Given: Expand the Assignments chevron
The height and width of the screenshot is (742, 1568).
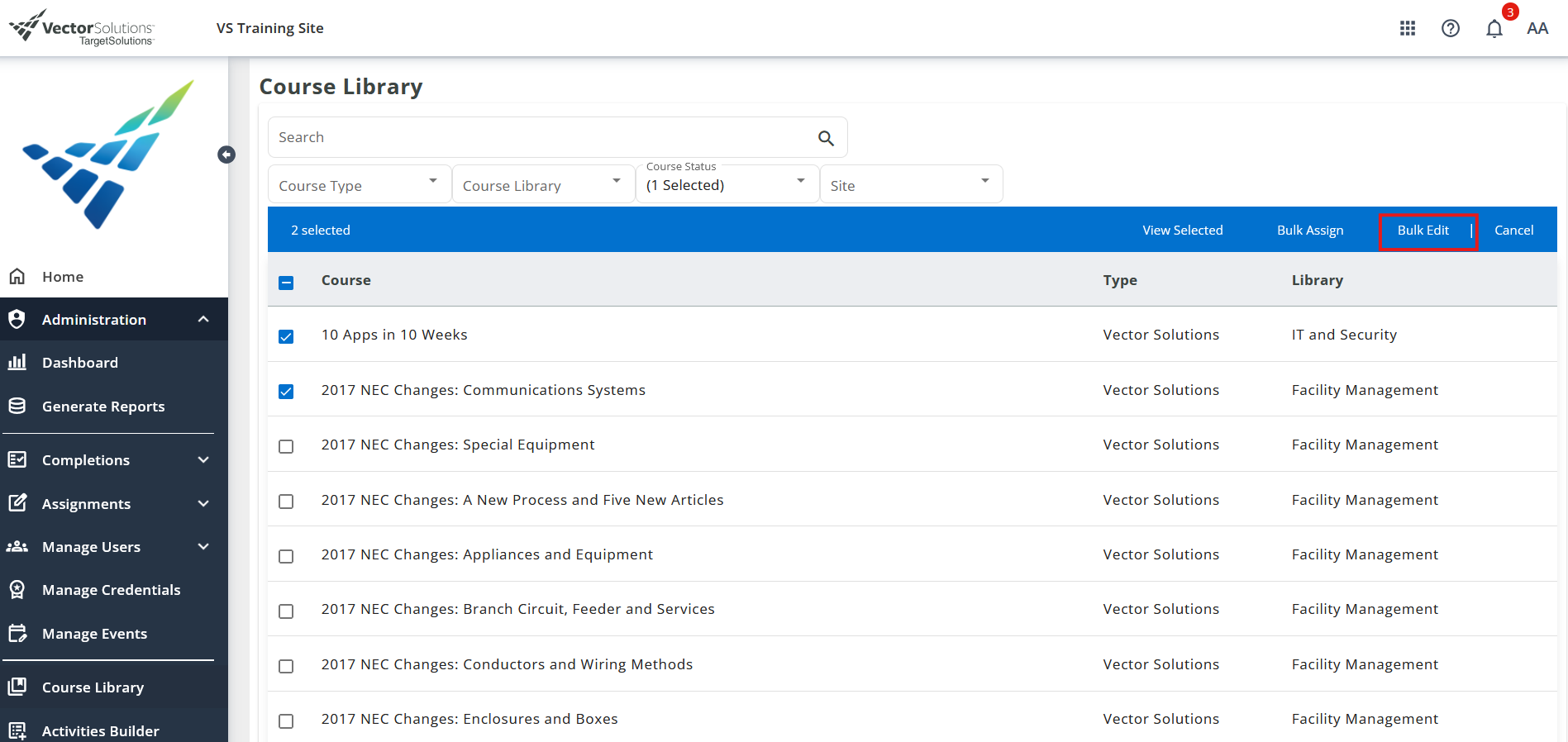Looking at the screenshot, I should click(203, 503).
